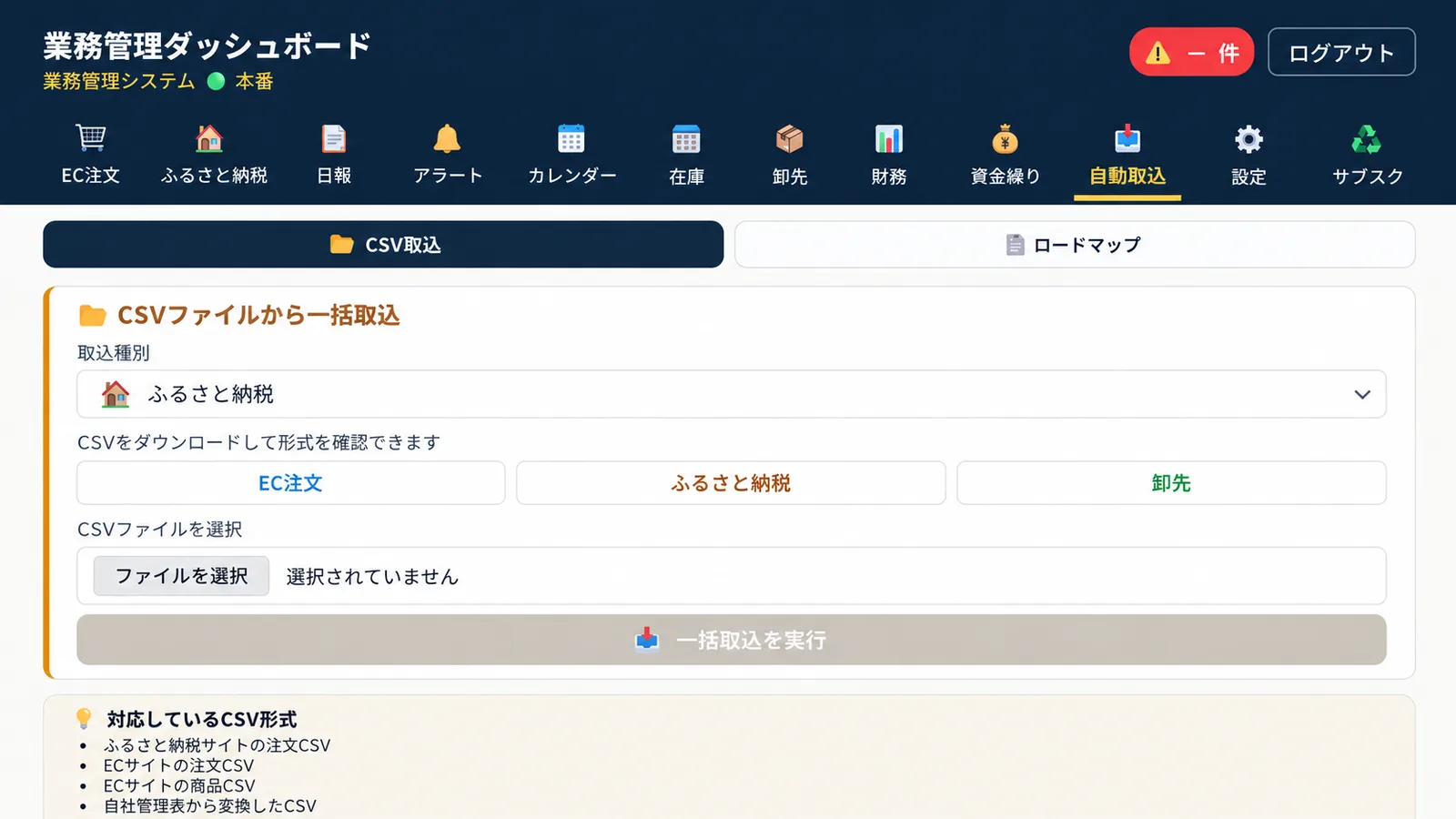Click the 業務管理システム subtitle text
The width and height of the screenshot is (1456, 819).
[119, 81]
